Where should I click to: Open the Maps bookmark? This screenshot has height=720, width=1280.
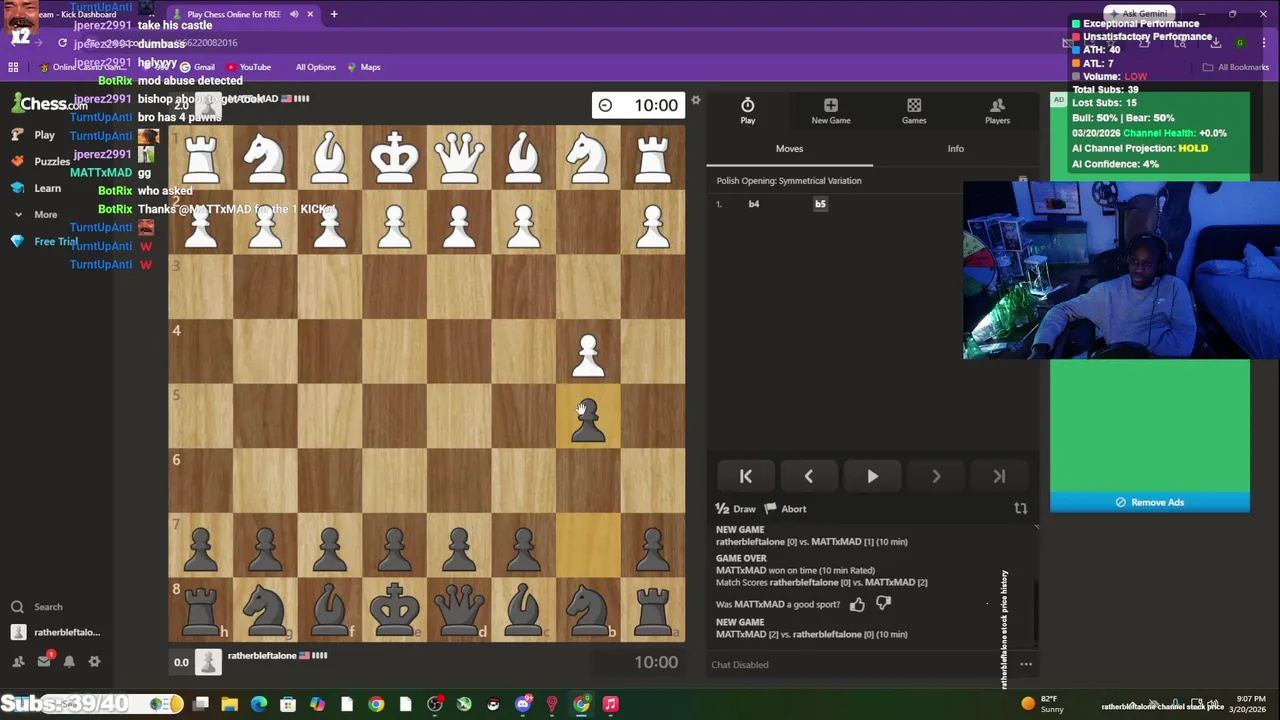click(363, 67)
